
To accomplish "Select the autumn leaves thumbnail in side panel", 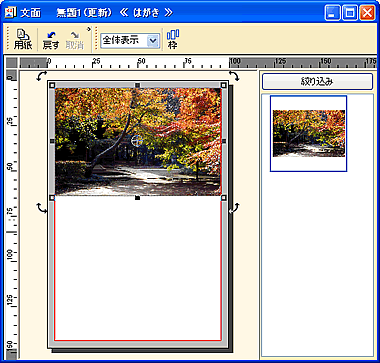I will click(x=308, y=133).
